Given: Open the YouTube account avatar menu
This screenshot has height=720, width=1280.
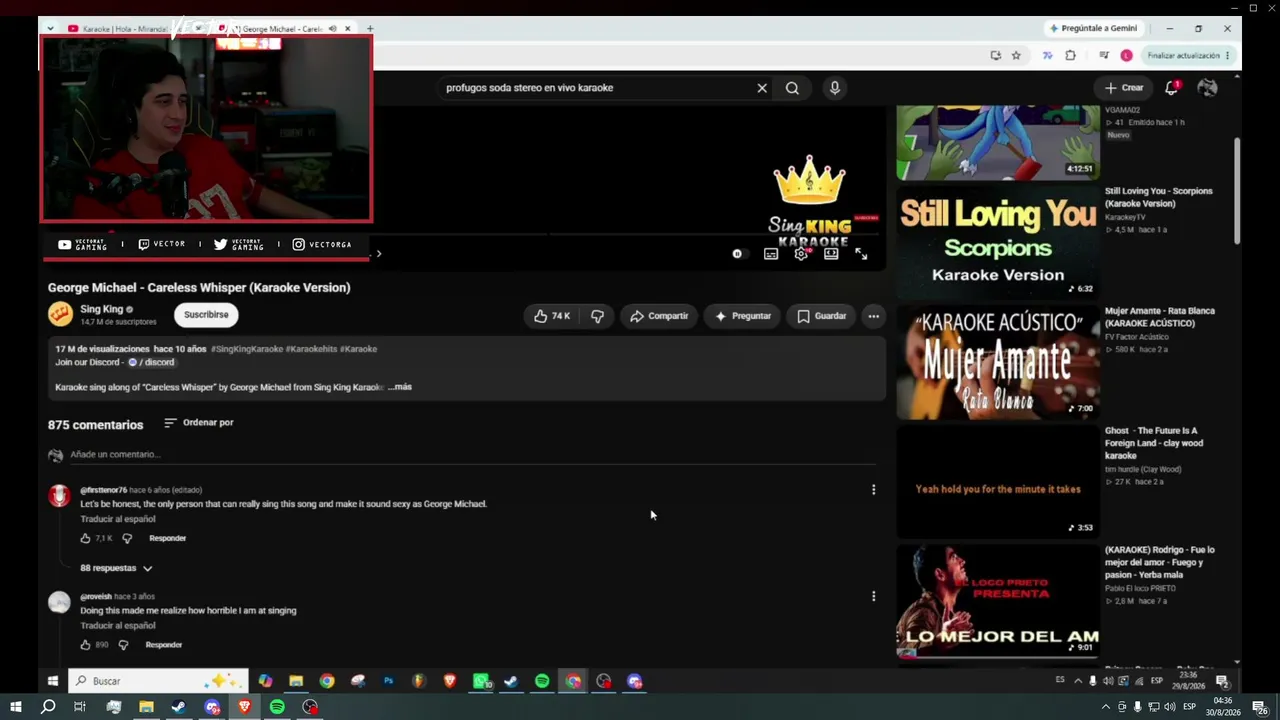Looking at the screenshot, I should click(x=1207, y=88).
